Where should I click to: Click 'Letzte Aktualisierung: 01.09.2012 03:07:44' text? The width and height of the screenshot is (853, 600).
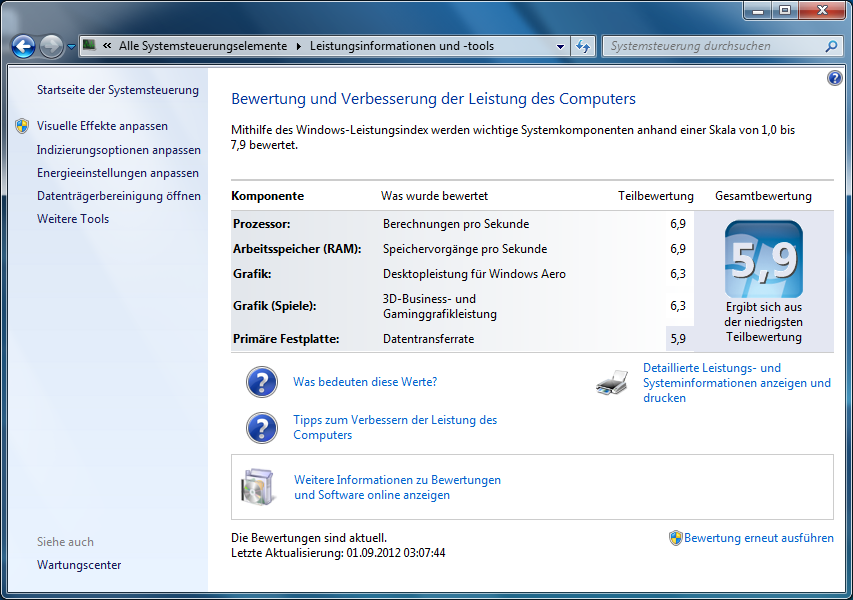coord(338,553)
